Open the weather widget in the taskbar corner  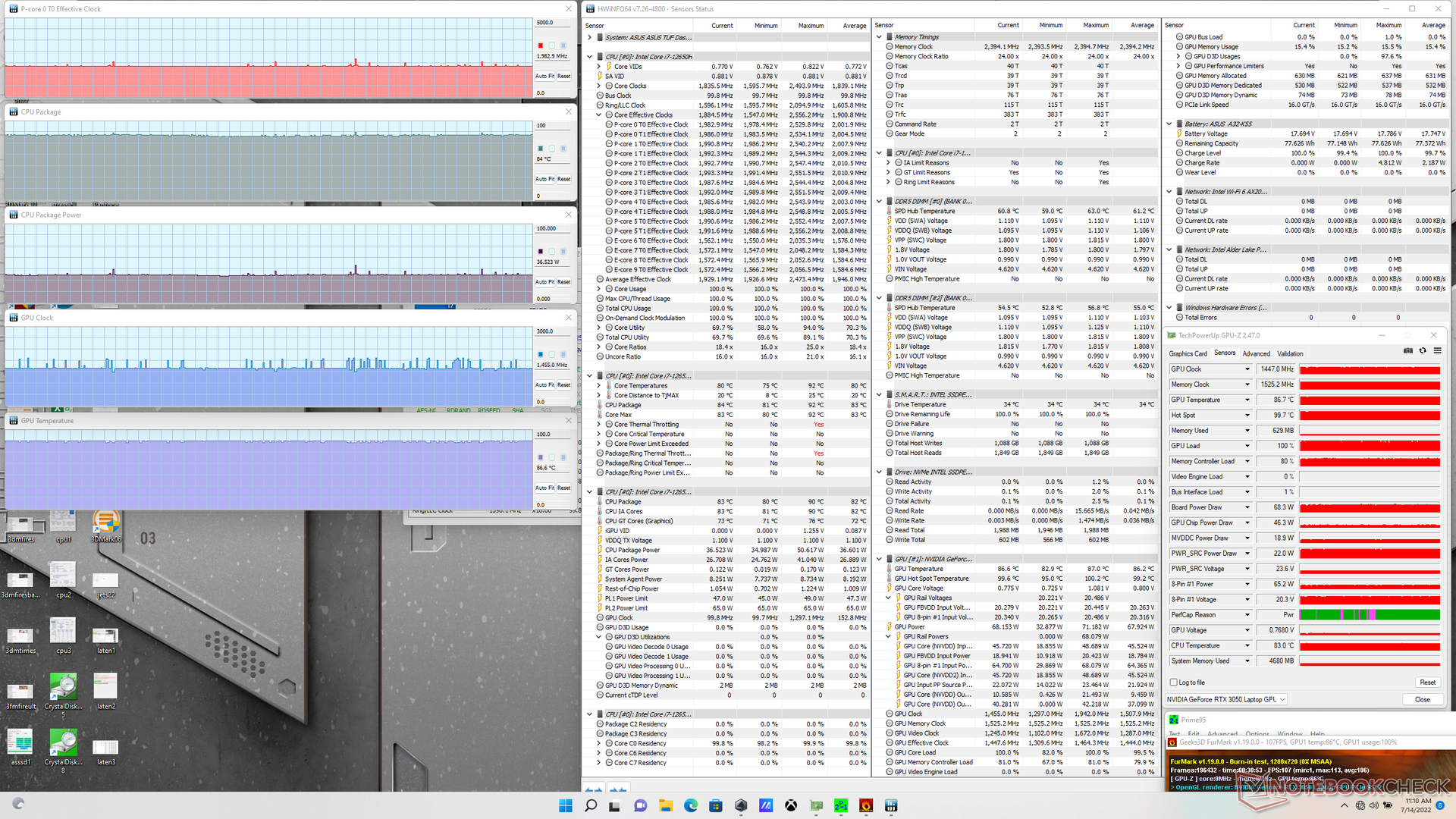(x=19, y=804)
